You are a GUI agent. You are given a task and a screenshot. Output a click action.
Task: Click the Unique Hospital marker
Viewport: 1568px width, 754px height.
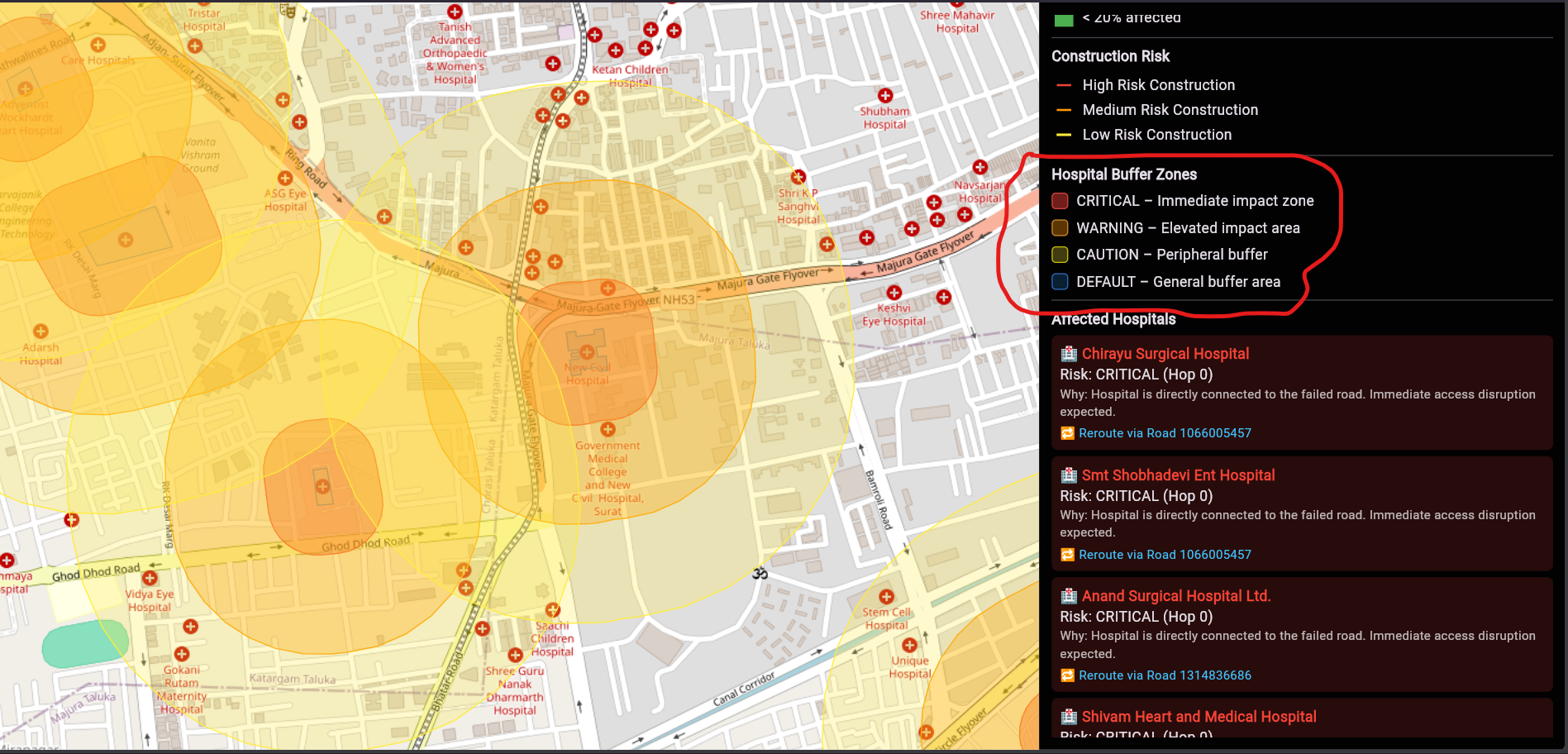[909, 645]
